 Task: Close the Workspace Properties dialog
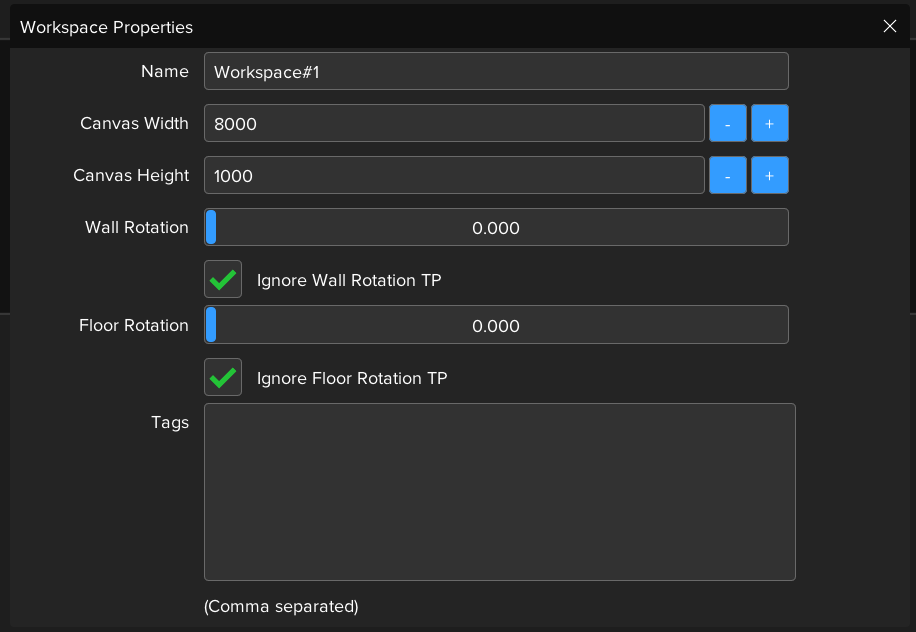pyautogui.click(x=889, y=27)
